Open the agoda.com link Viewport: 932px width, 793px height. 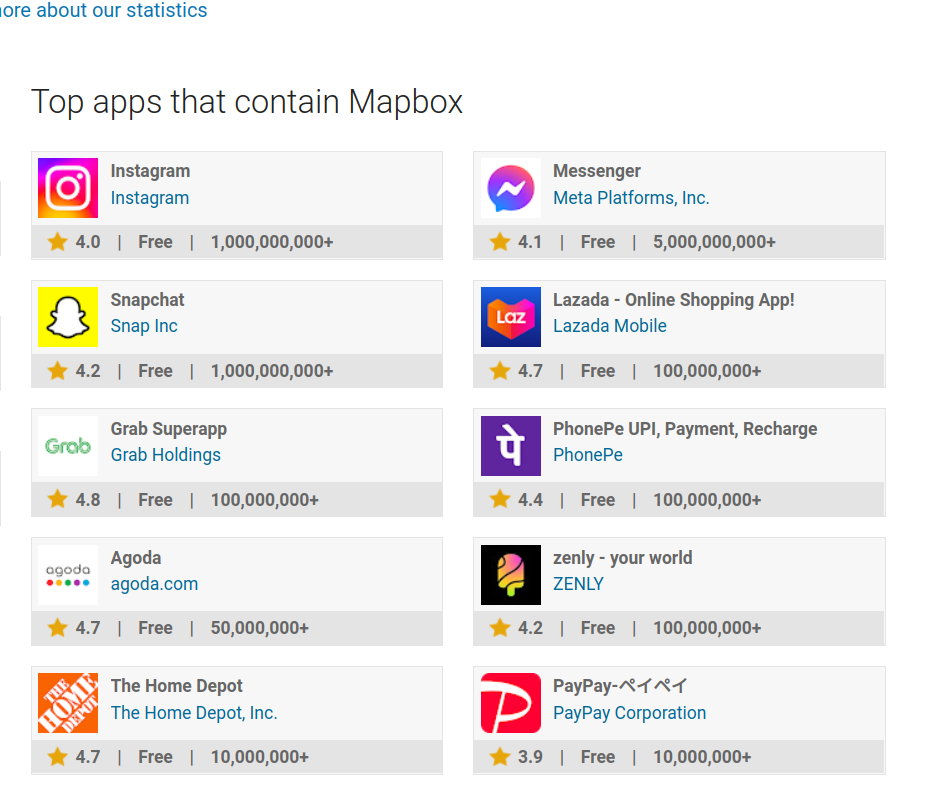point(154,583)
